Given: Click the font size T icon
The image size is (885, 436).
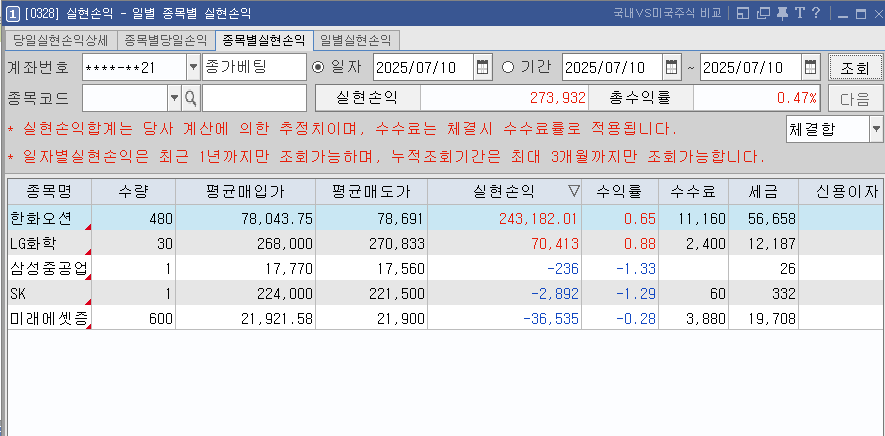Looking at the screenshot, I should point(799,13).
